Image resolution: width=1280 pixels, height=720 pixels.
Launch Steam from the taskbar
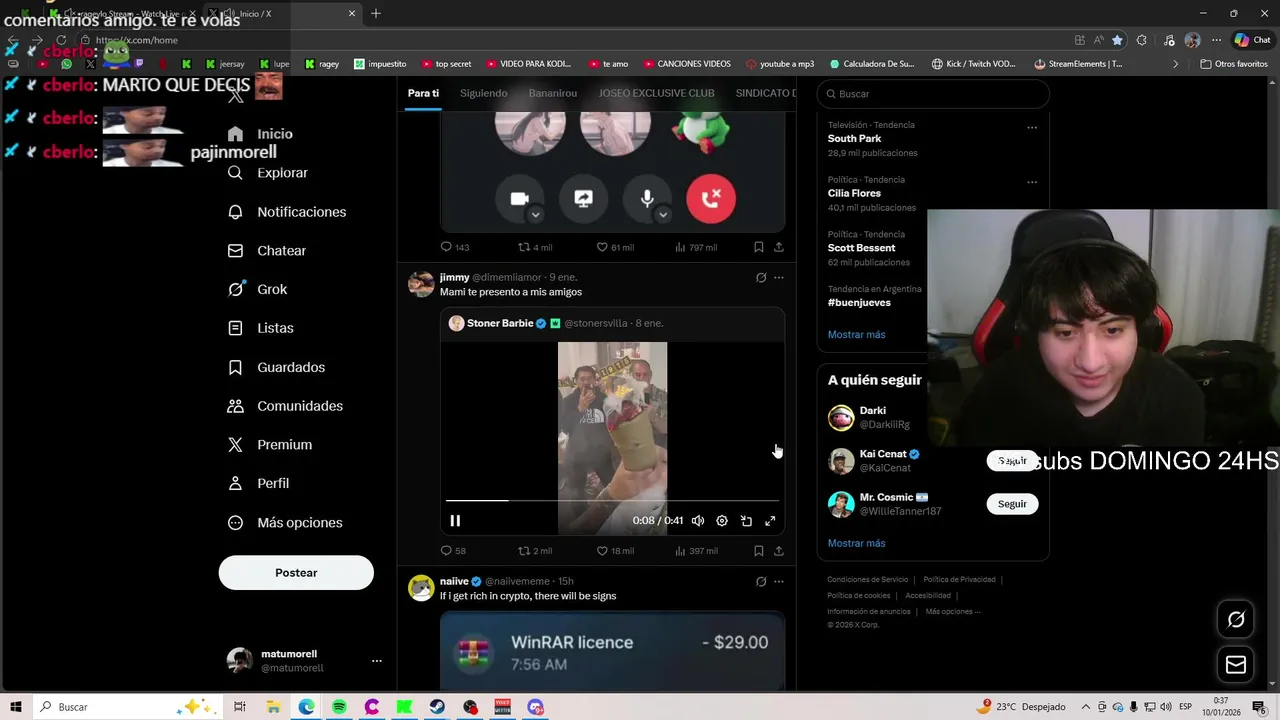coord(437,707)
